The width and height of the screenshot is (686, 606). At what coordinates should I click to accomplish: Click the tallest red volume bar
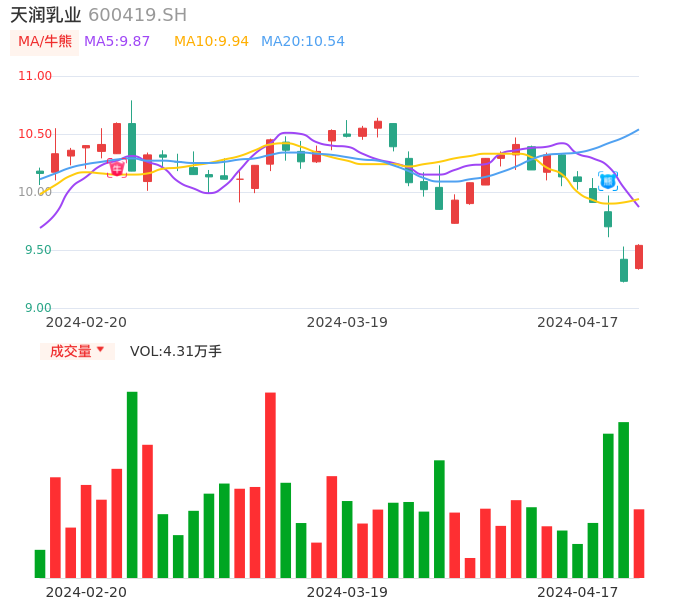coord(270,484)
